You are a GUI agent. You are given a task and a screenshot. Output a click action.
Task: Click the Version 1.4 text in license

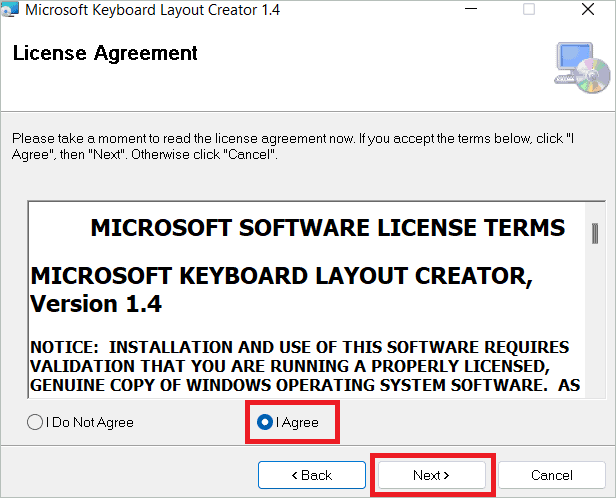(x=96, y=304)
